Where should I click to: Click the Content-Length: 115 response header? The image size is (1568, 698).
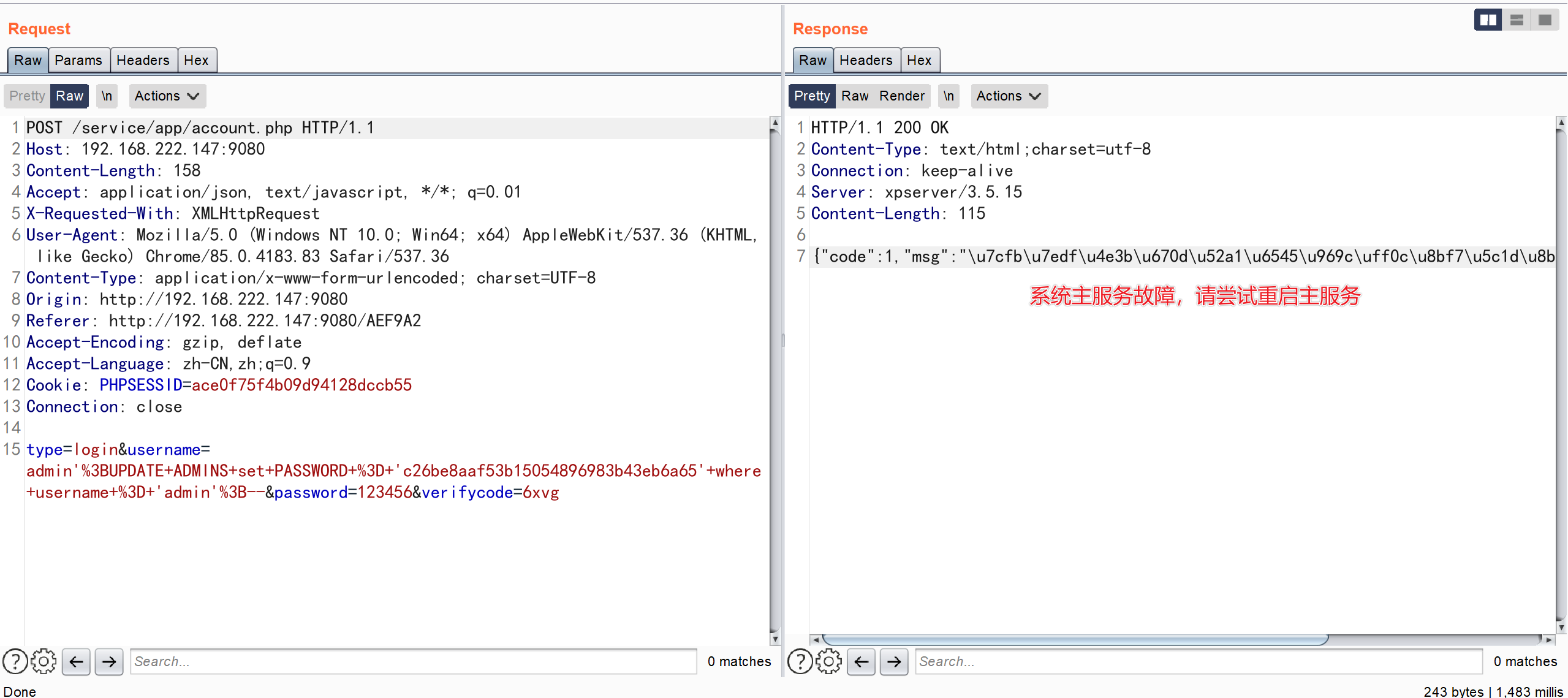pos(898,213)
